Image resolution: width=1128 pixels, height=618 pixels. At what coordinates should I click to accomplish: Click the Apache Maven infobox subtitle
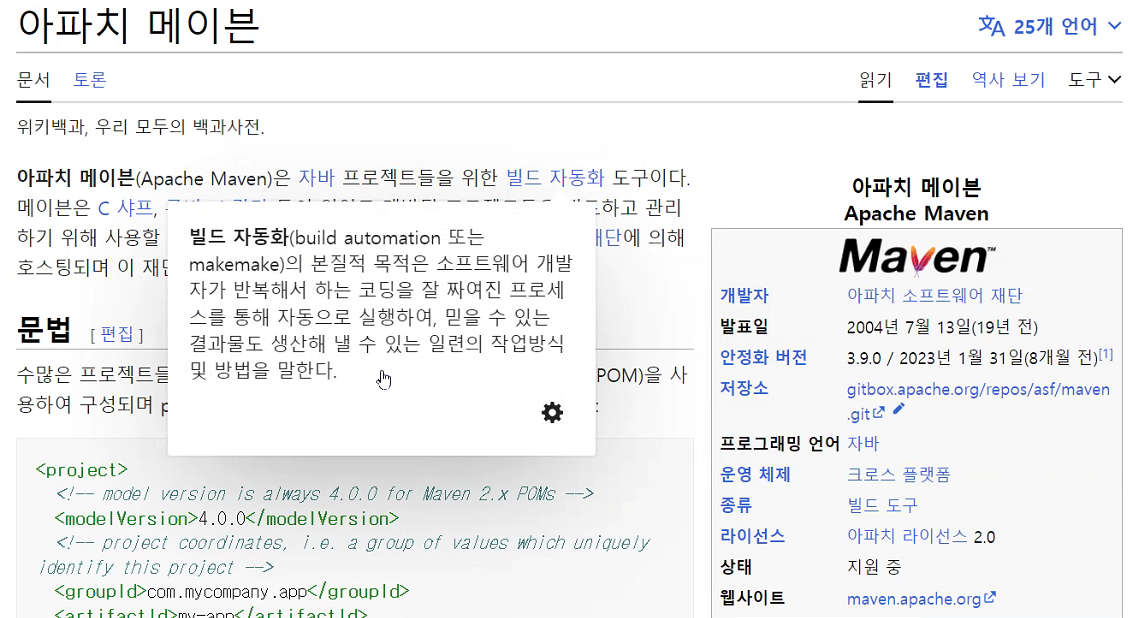916,214
